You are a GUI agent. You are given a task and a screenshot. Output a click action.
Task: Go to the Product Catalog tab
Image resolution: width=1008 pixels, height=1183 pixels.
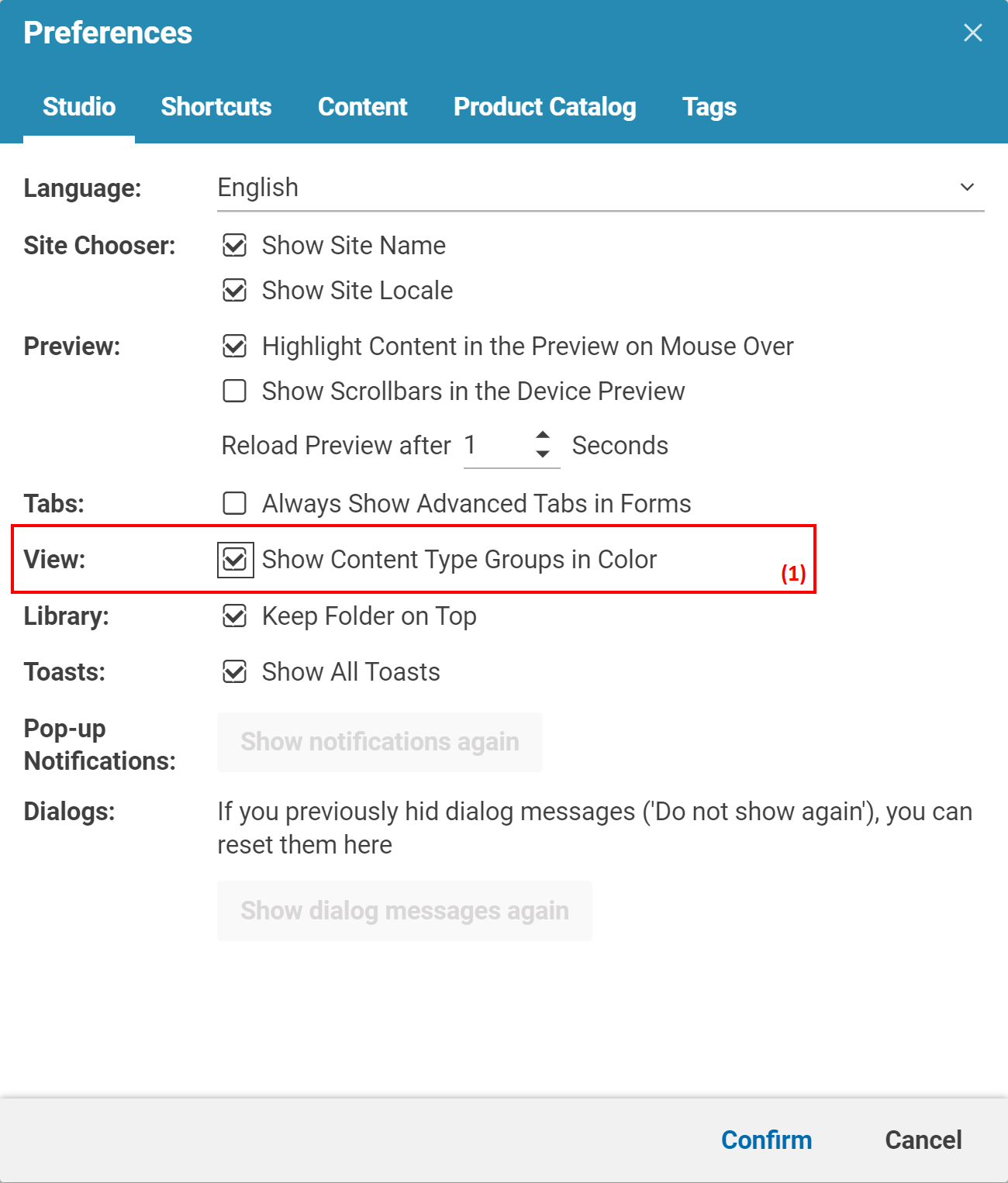click(544, 107)
